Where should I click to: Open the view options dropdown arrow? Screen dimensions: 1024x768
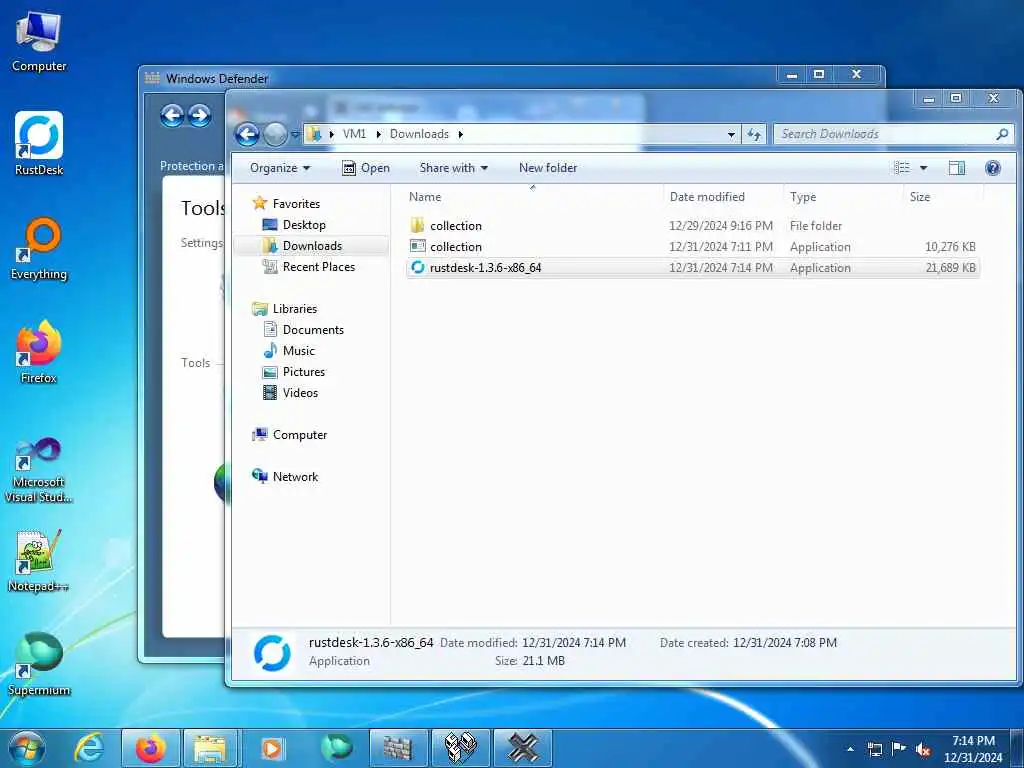tap(923, 168)
